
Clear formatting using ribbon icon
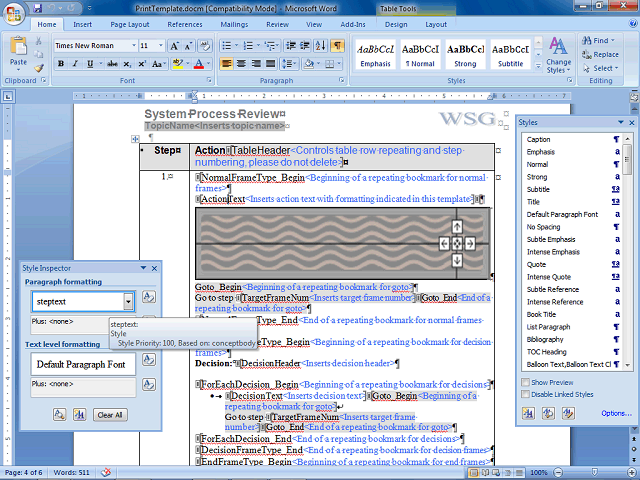pos(205,46)
